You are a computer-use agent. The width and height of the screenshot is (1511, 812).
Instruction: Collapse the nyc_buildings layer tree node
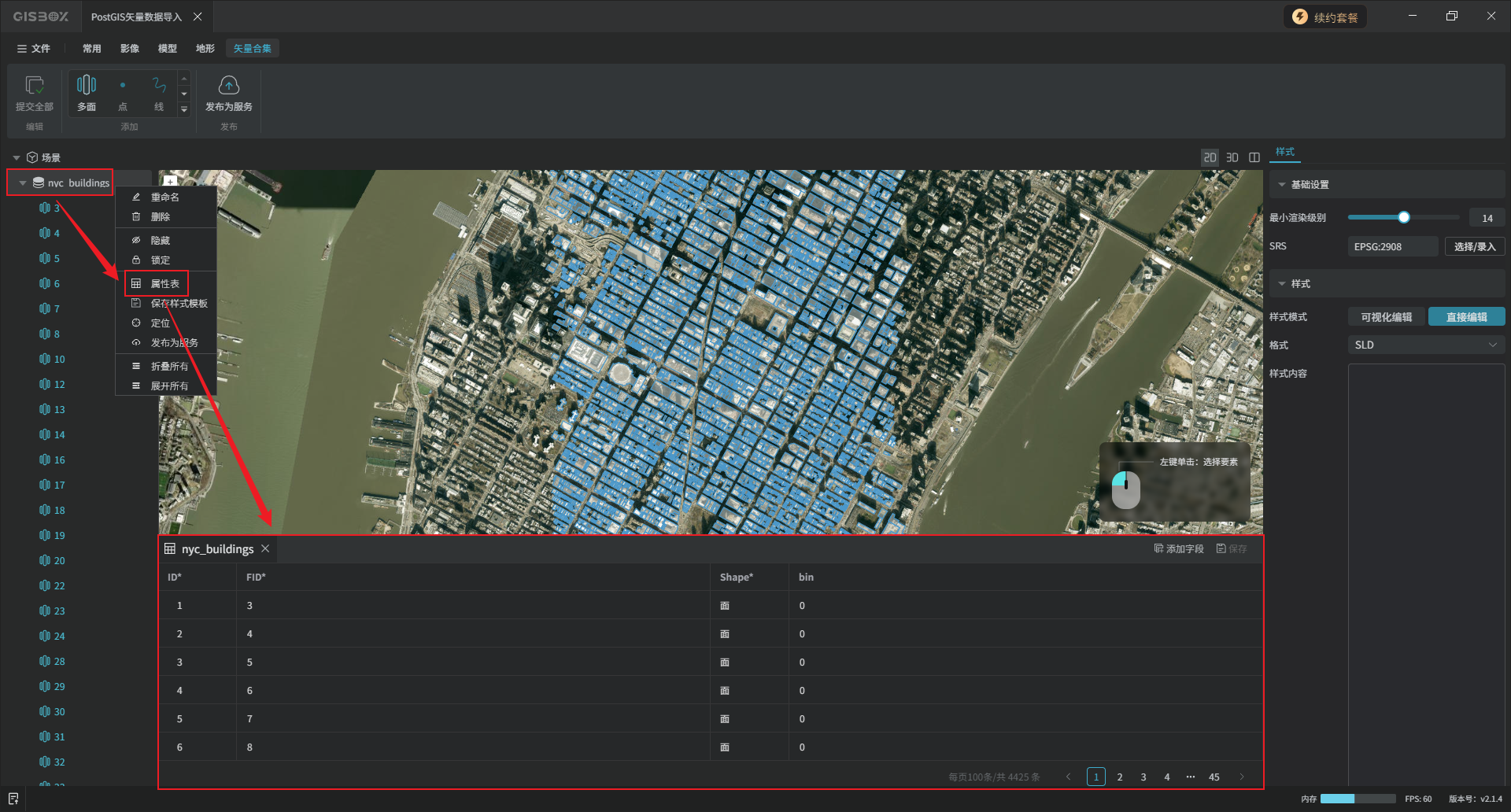pos(23,183)
